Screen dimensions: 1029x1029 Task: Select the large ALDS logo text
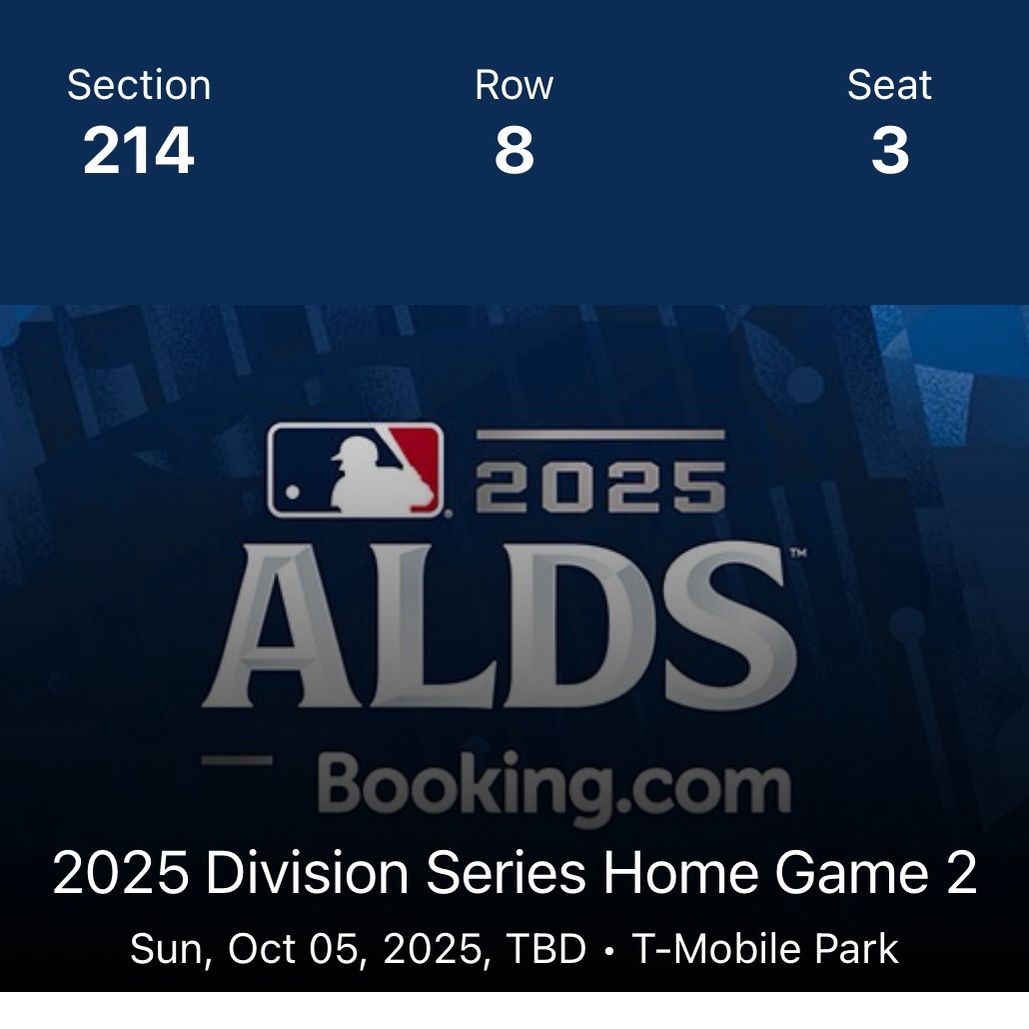(500, 625)
